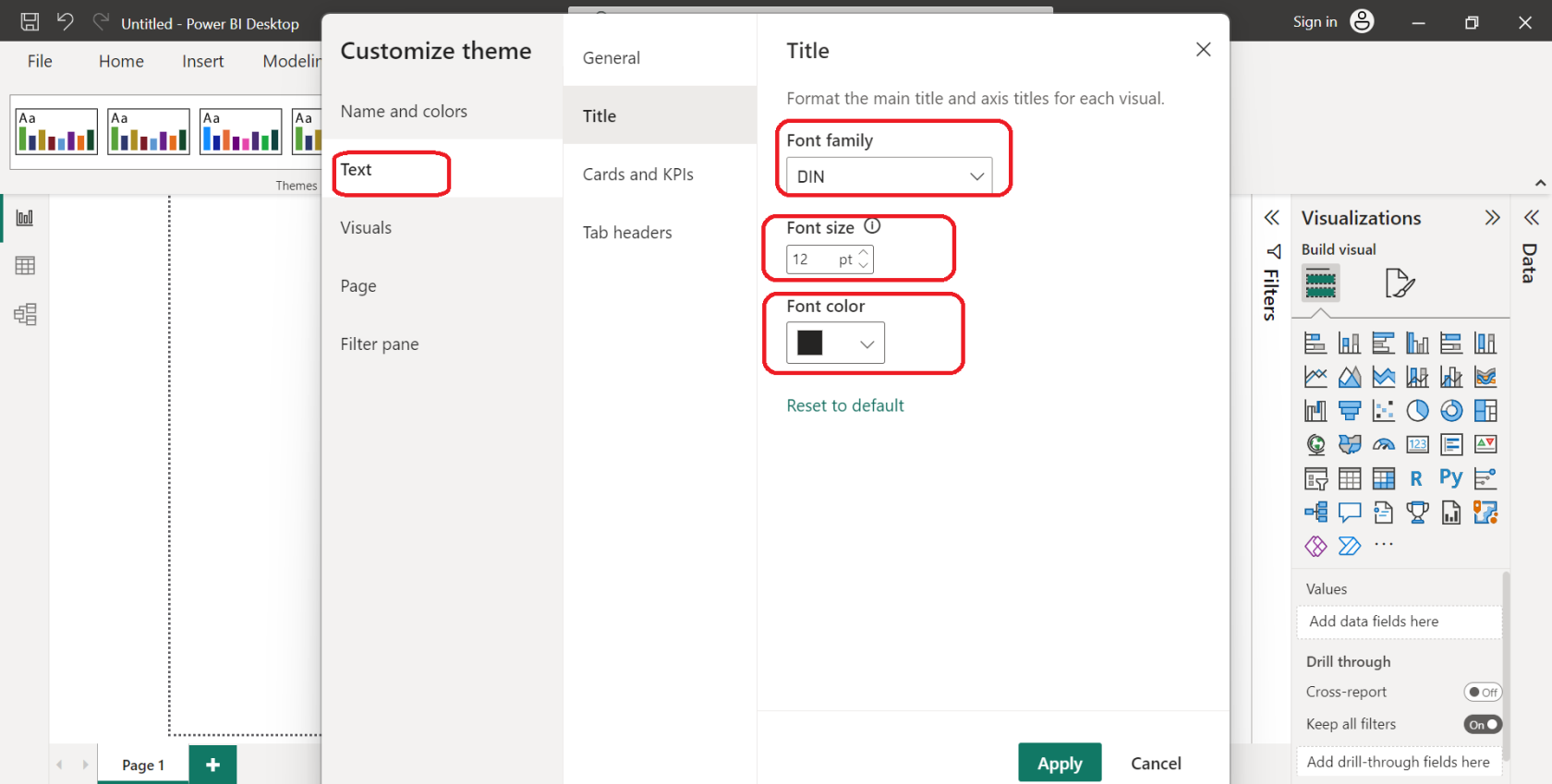The height and width of the screenshot is (784, 1552).
Task: Click the Reset to default link
Action: 844,405
